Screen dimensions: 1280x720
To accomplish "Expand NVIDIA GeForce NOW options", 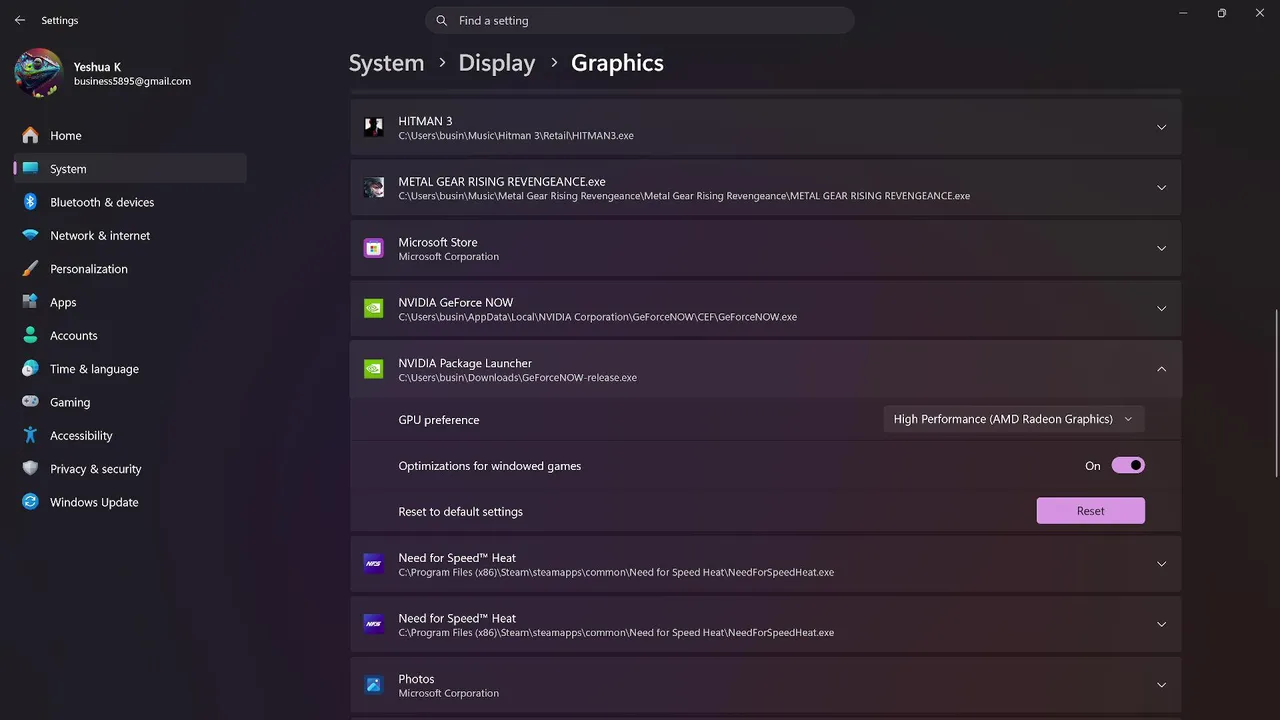I will 1161,309.
